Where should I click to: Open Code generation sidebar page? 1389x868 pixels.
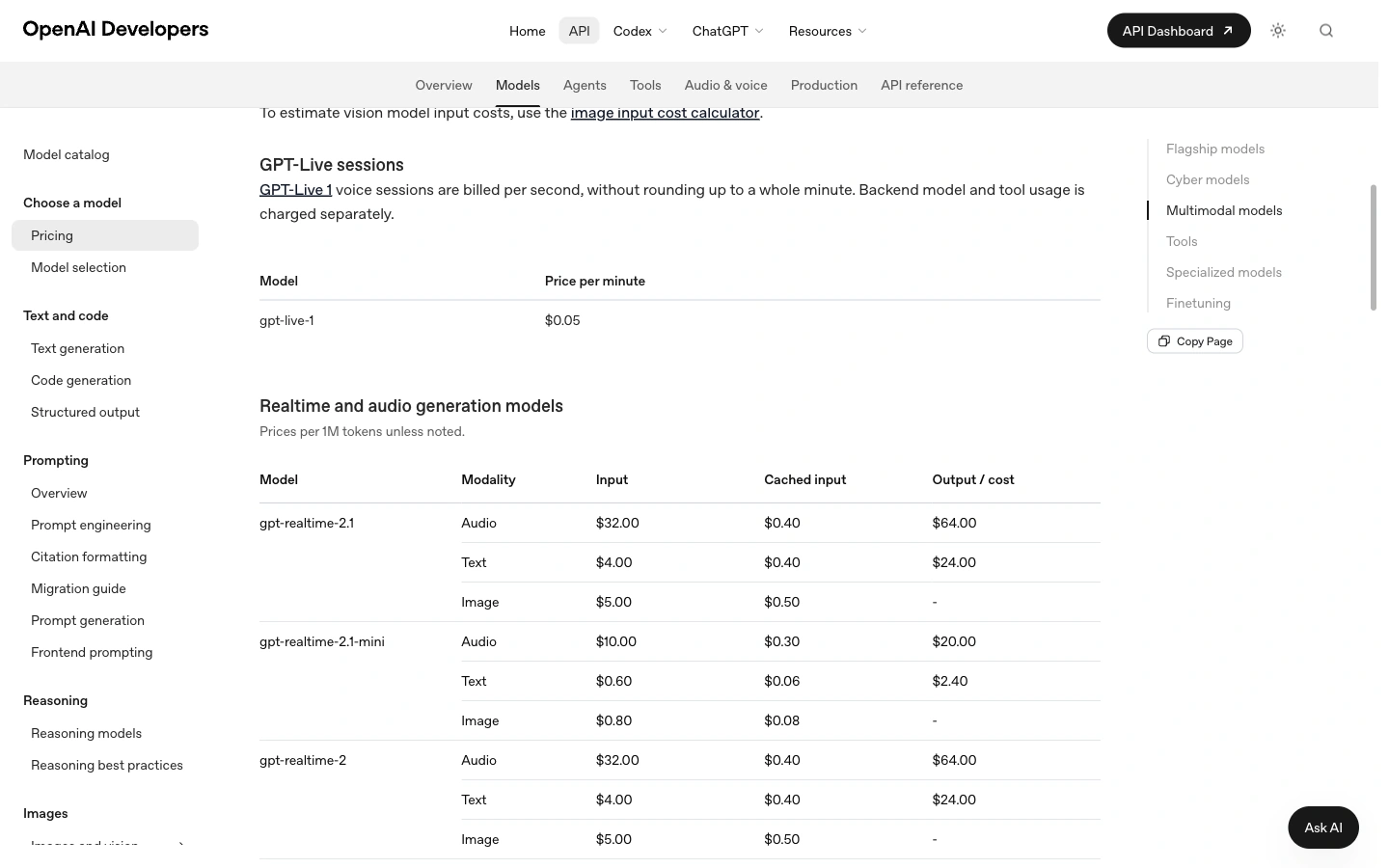point(81,380)
